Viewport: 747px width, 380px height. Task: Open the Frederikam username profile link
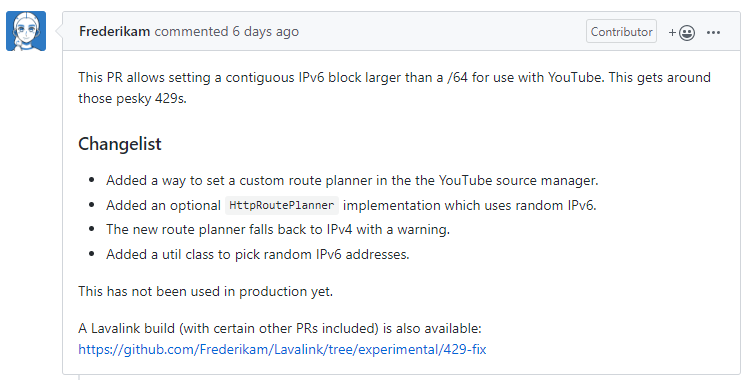click(114, 31)
